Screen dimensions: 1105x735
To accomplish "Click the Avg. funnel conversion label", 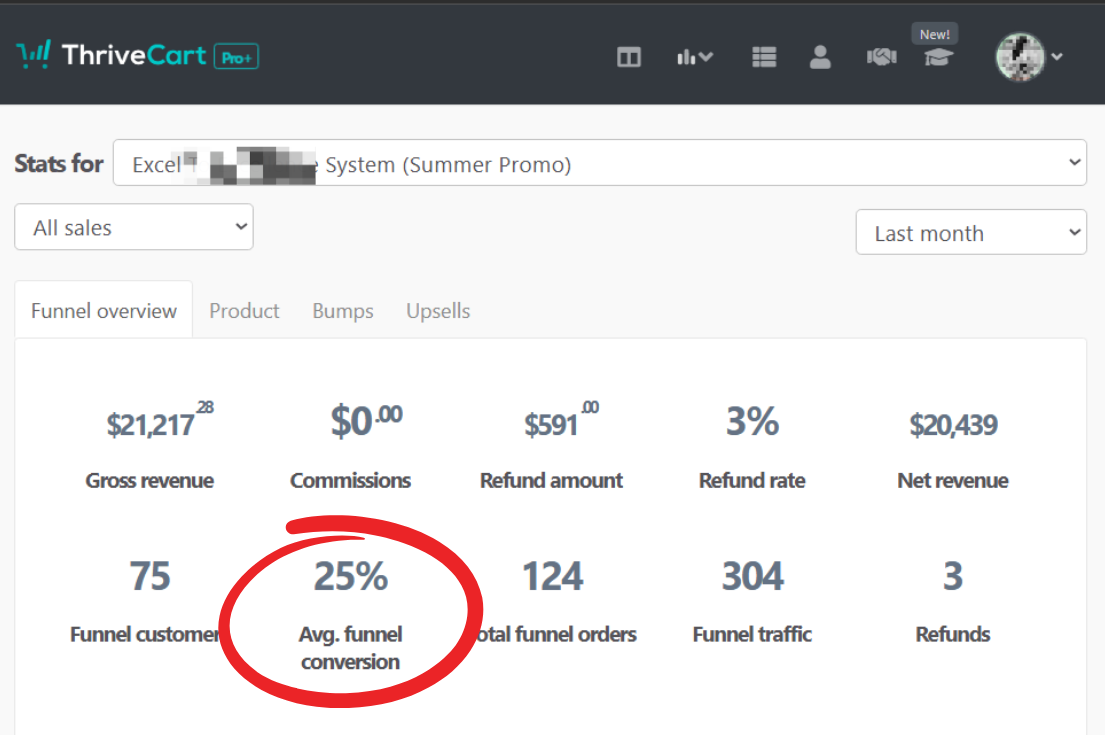I will 350,648.
